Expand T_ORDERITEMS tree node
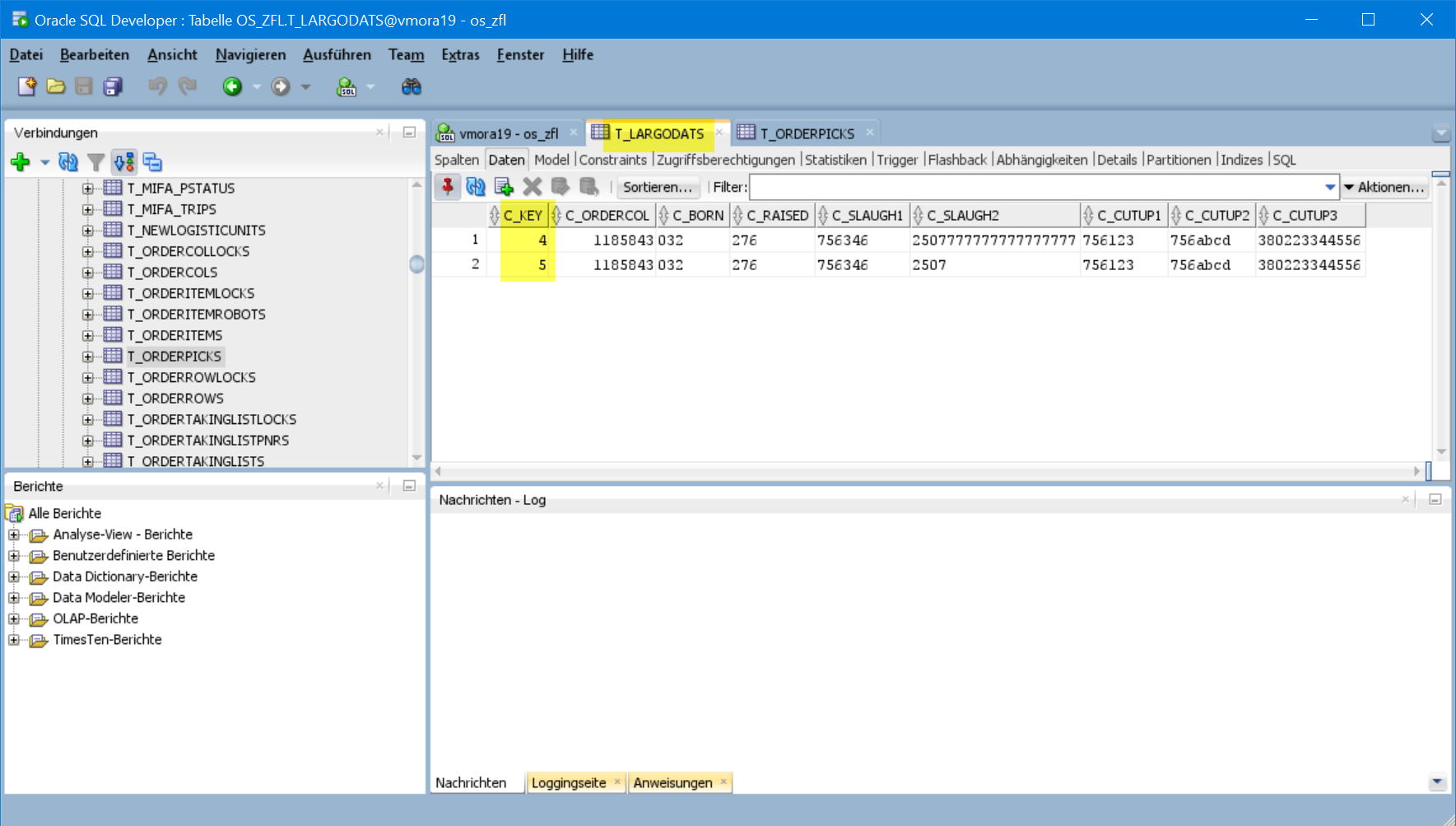Viewport: 1456px width, 826px height. [88, 336]
